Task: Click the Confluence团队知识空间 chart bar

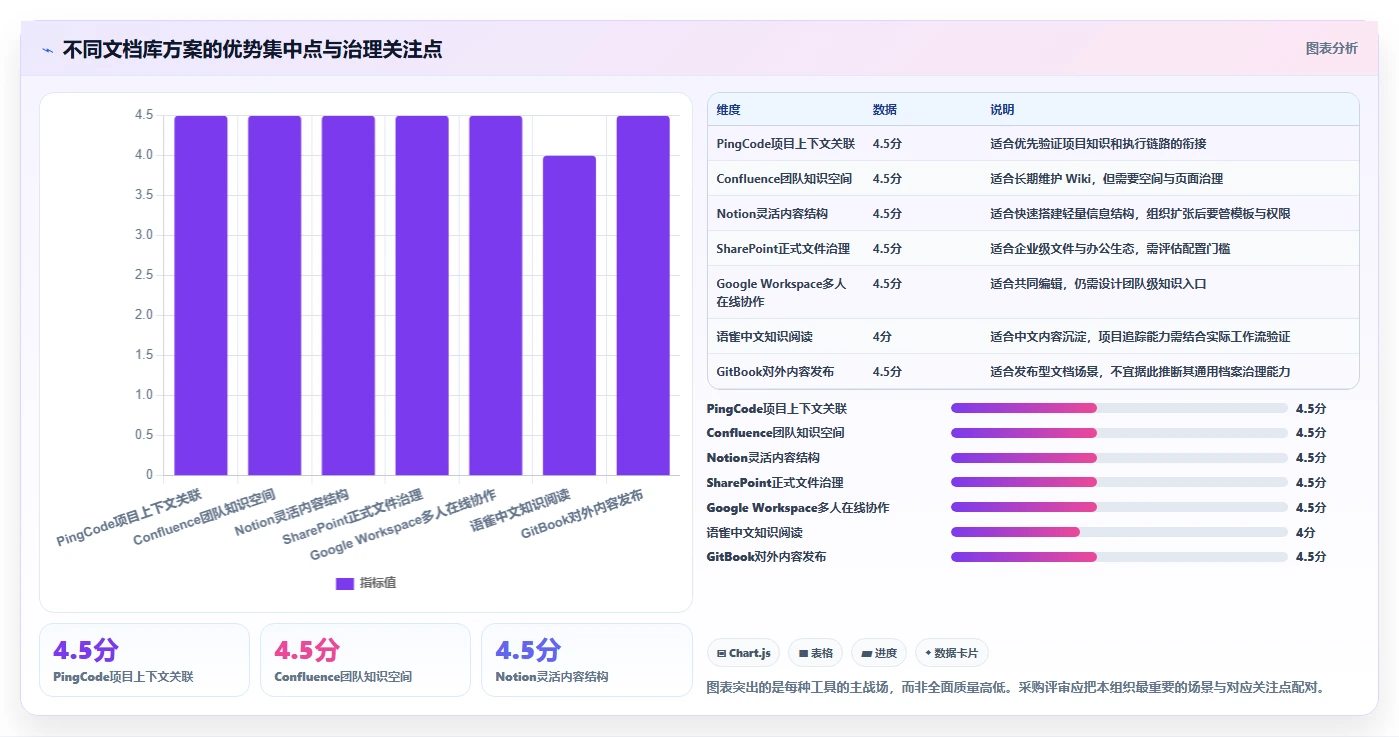Action: (275, 295)
